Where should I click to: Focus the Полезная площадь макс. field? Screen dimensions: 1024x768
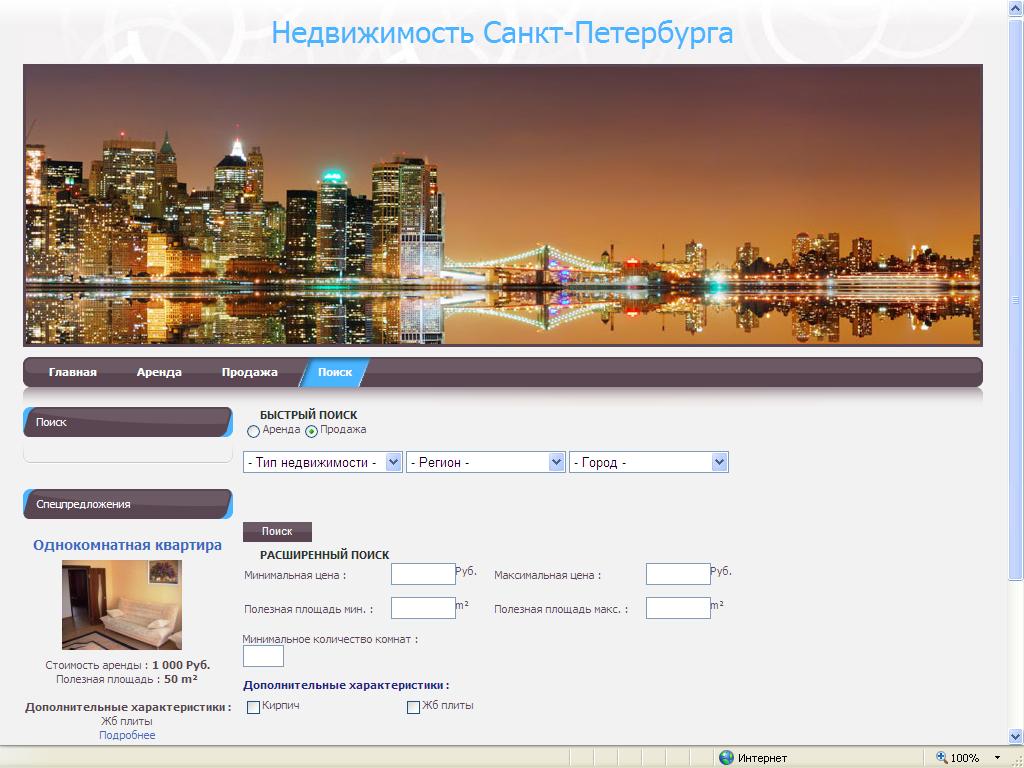click(x=678, y=608)
